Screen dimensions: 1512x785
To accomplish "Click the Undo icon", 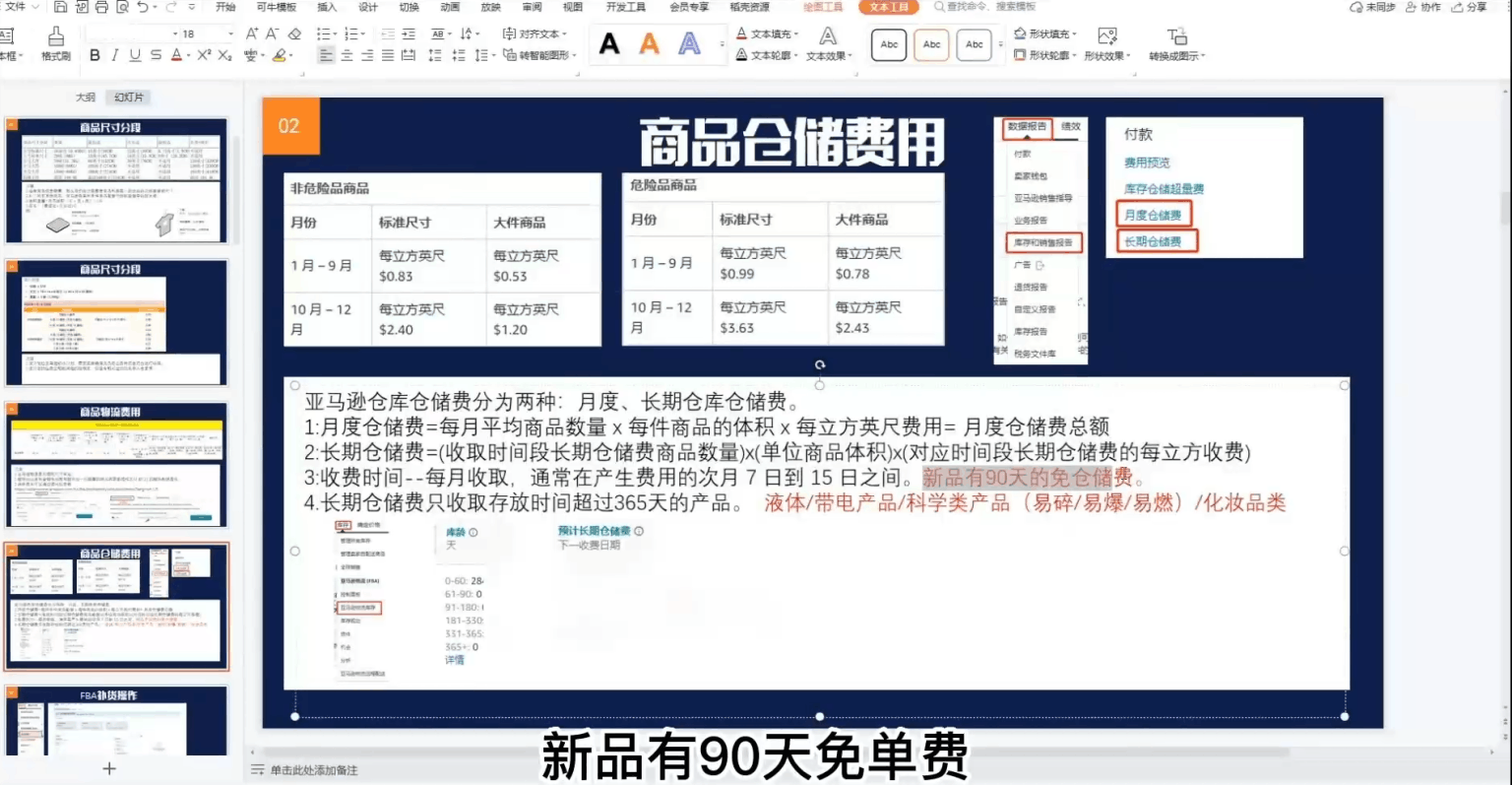I will [143, 8].
